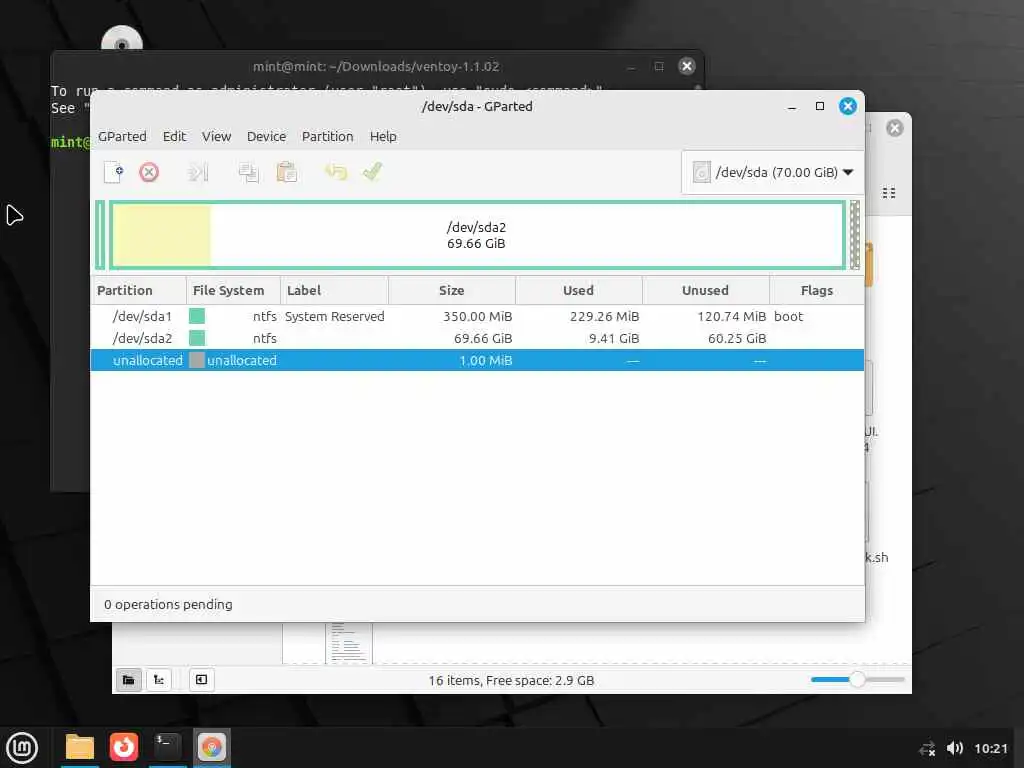This screenshot has height=768, width=1024.
Task: Open the GParted menu
Action: [122, 136]
